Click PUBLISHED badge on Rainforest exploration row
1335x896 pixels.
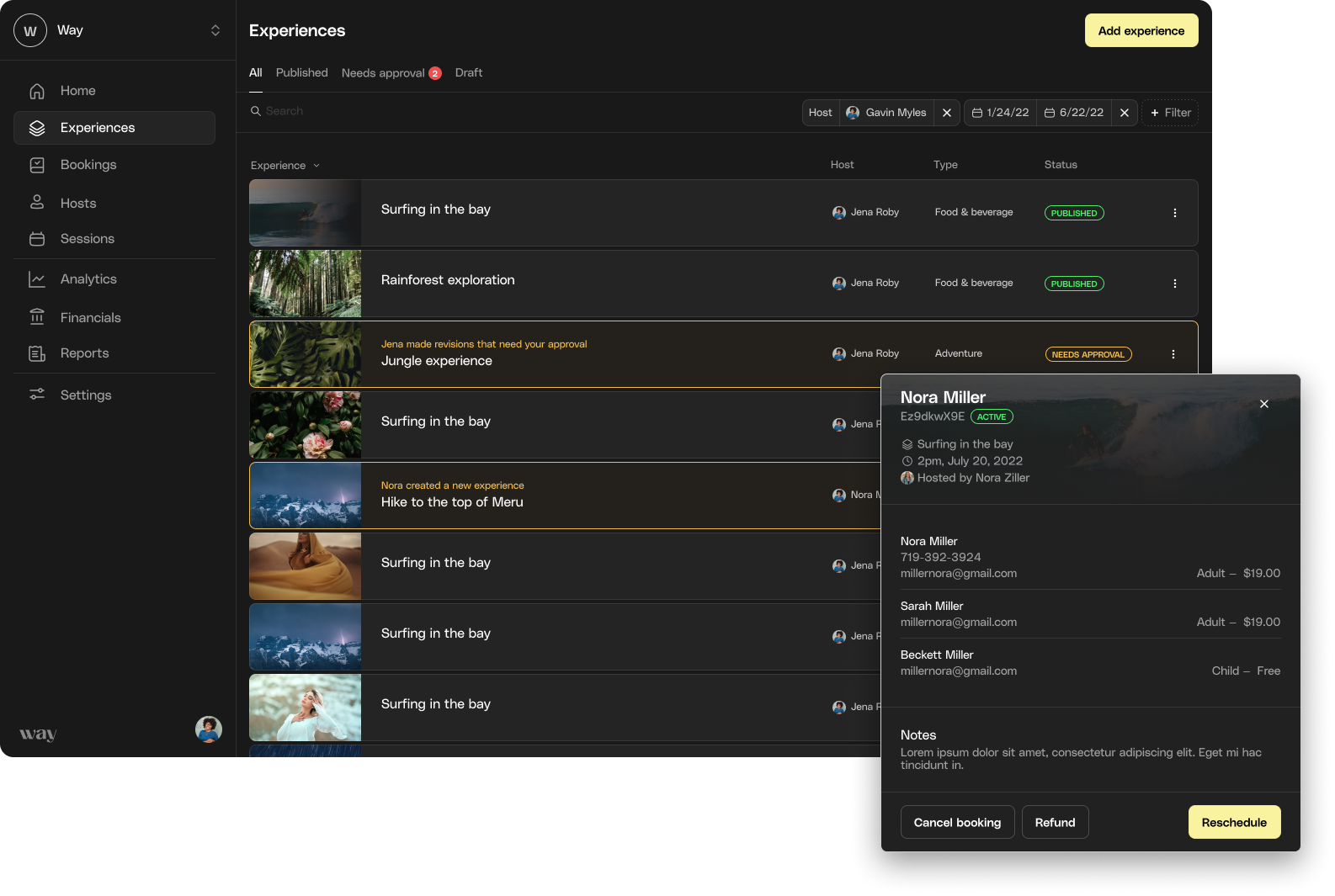pos(1074,284)
